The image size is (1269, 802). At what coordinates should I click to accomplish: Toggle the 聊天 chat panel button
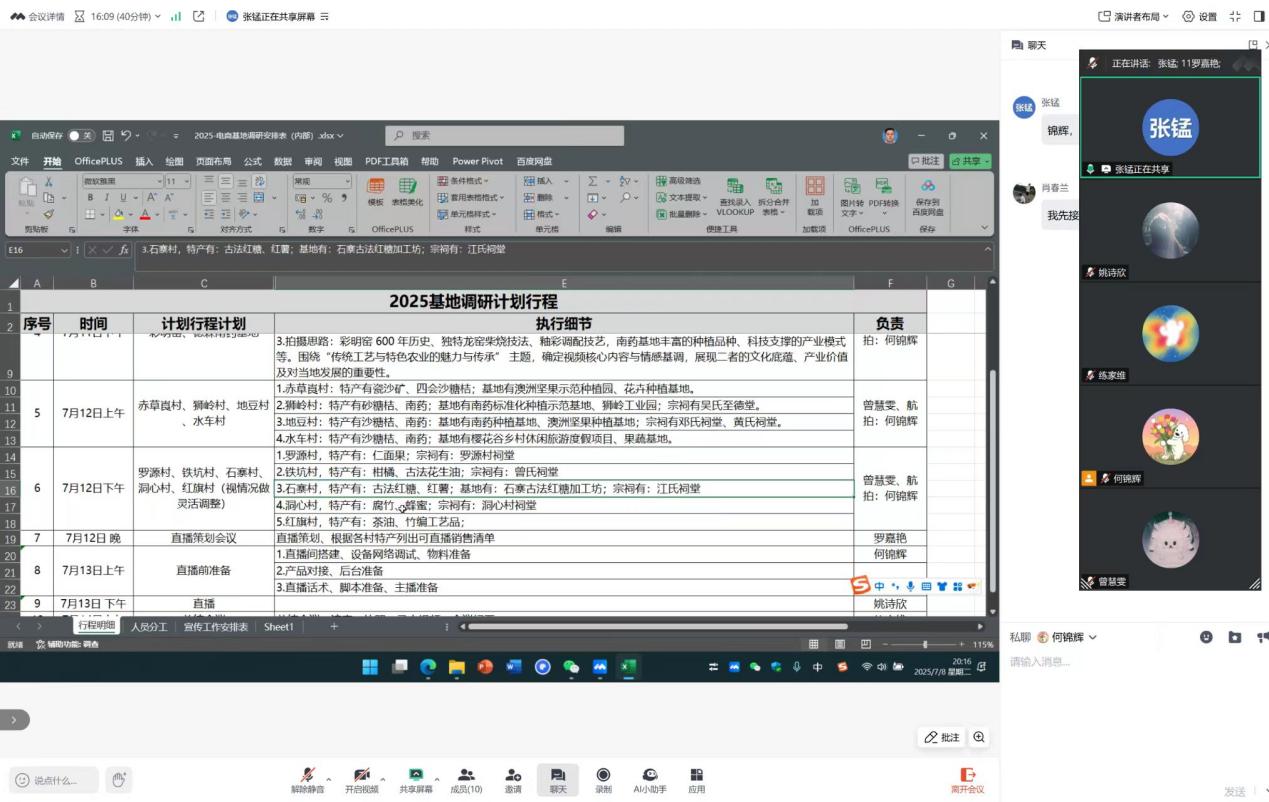tap(557, 779)
